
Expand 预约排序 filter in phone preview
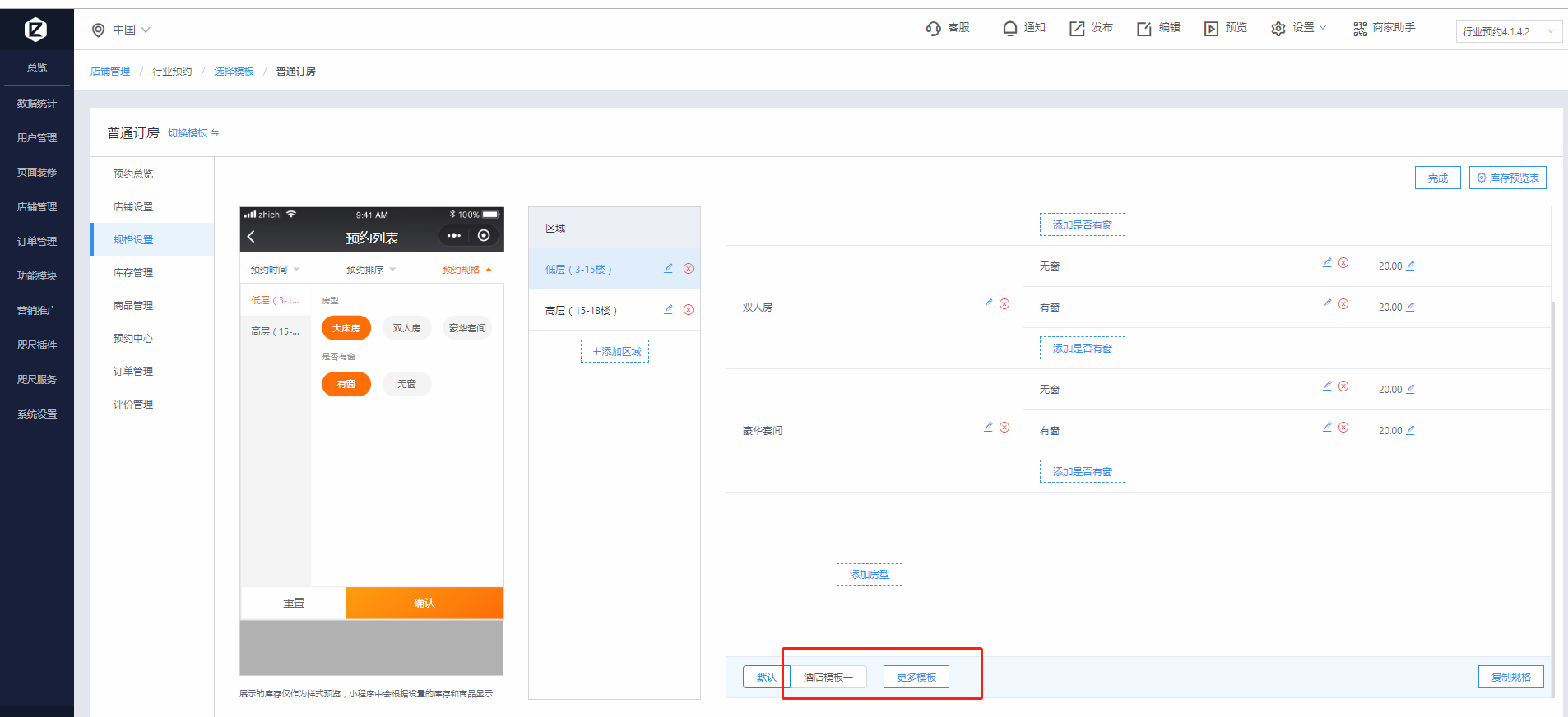[x=371, y=270]
